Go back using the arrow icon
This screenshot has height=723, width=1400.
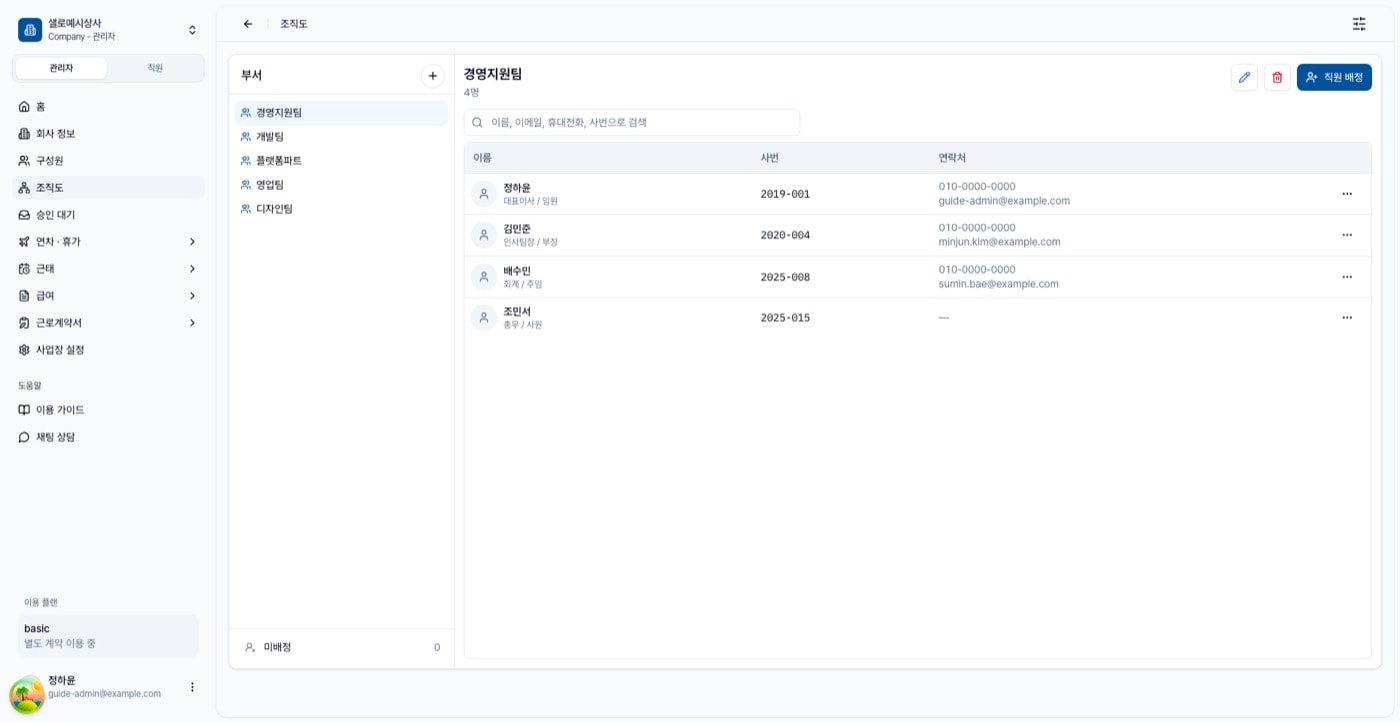[248, 24]
